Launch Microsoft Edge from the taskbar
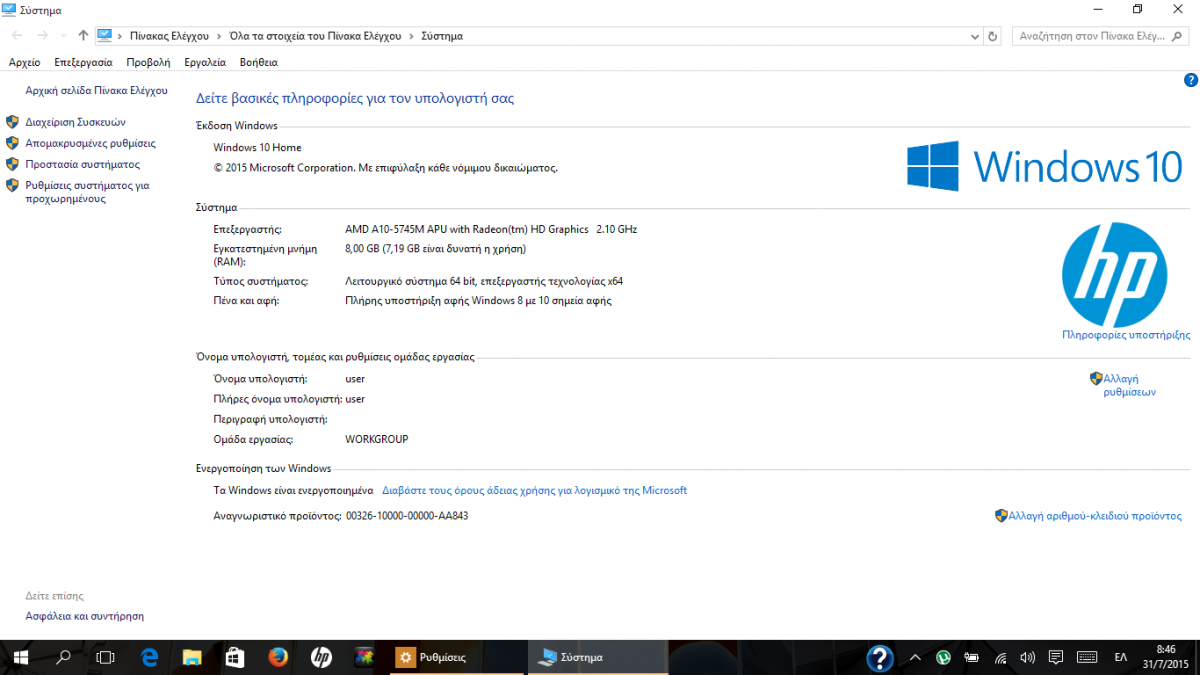This screenshot has width=1200, height=675. click(149, 657)
